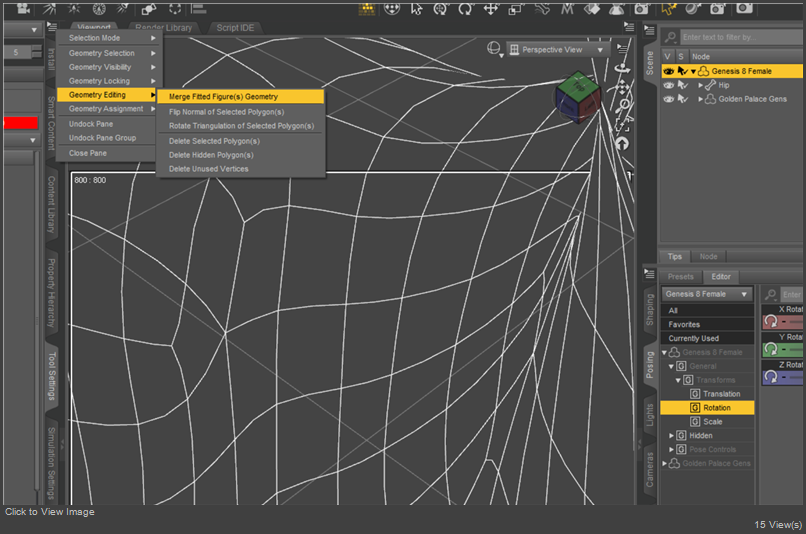806x534 pixels.
Task: Activate the yellow dotted Geometry Editor tool
Action: 367,8
